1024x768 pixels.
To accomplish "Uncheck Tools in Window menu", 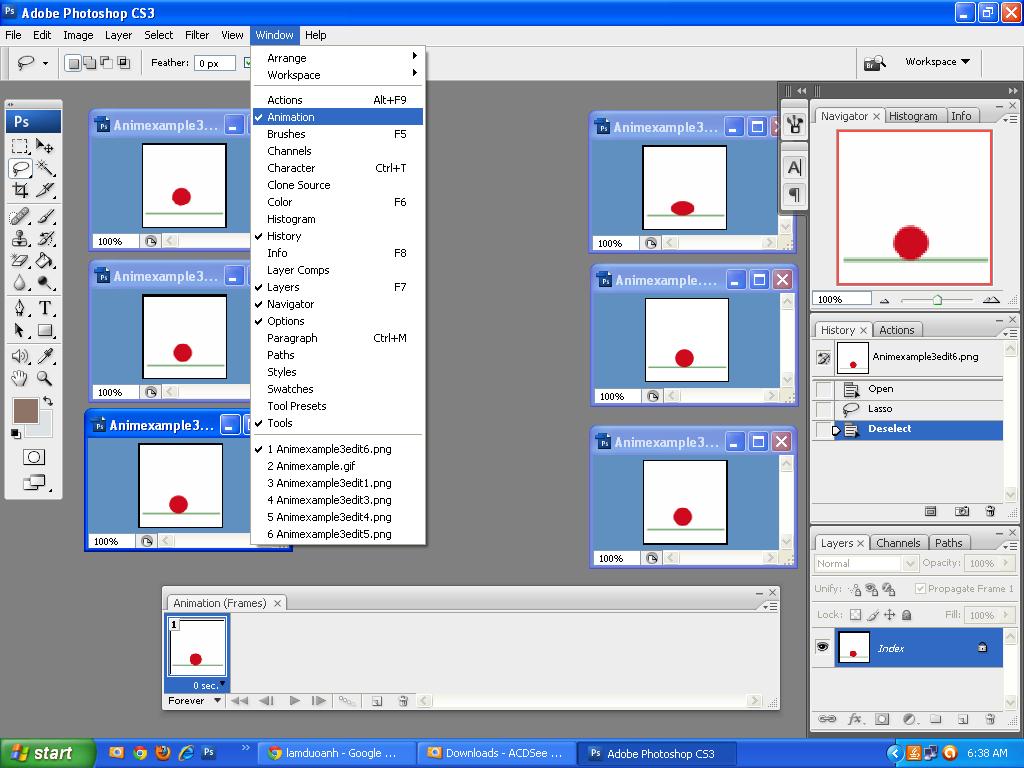I will 338,423.
